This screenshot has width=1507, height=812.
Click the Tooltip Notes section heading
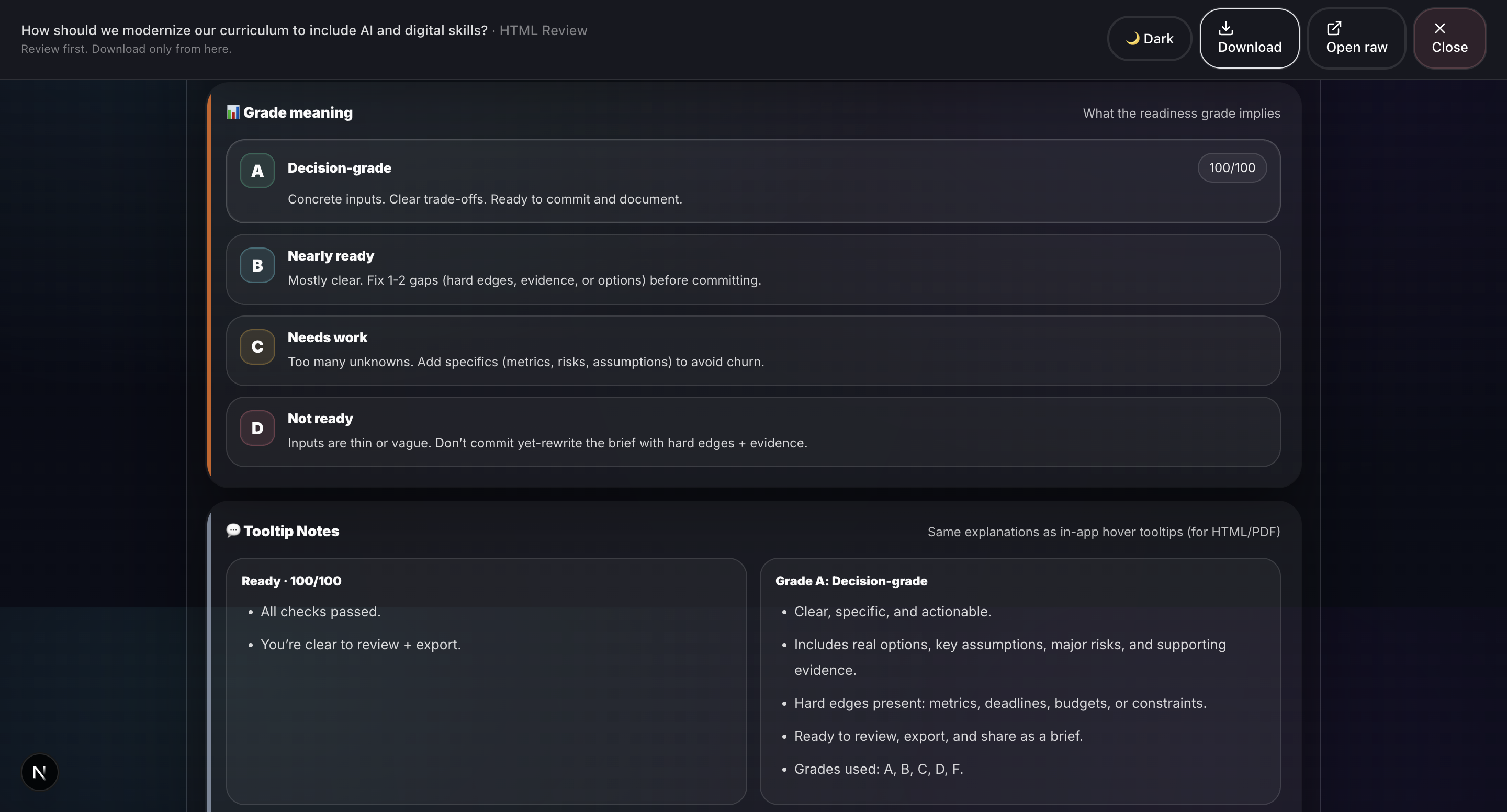click(x=291, y=531)
